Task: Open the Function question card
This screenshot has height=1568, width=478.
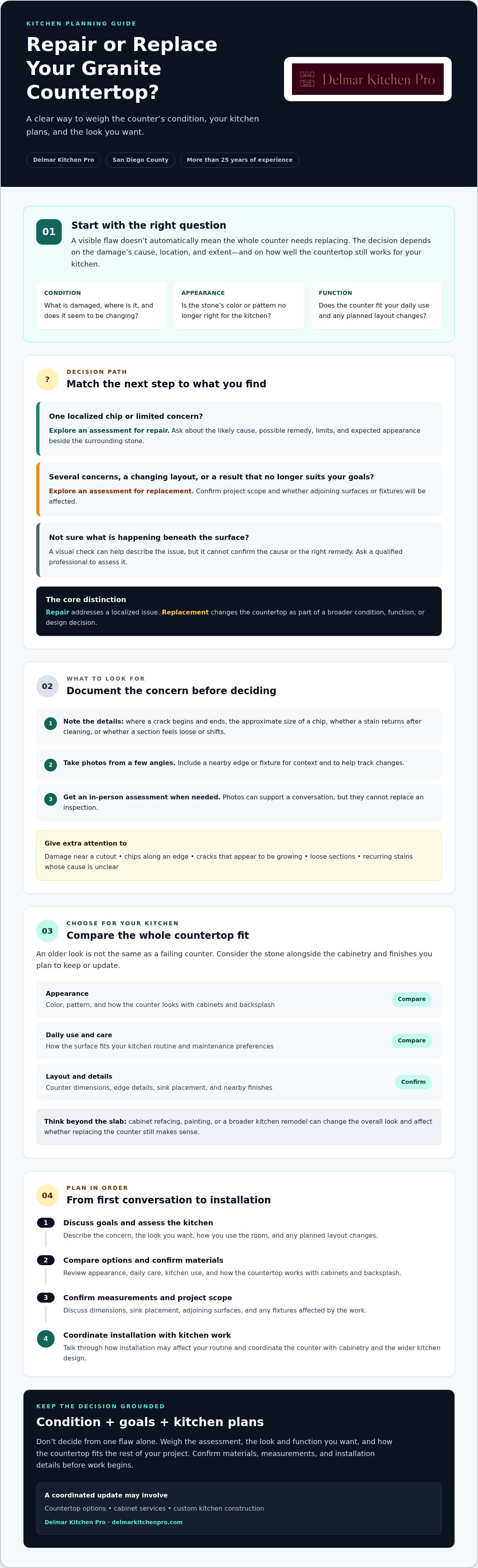Action: click(x=376, y=305)
